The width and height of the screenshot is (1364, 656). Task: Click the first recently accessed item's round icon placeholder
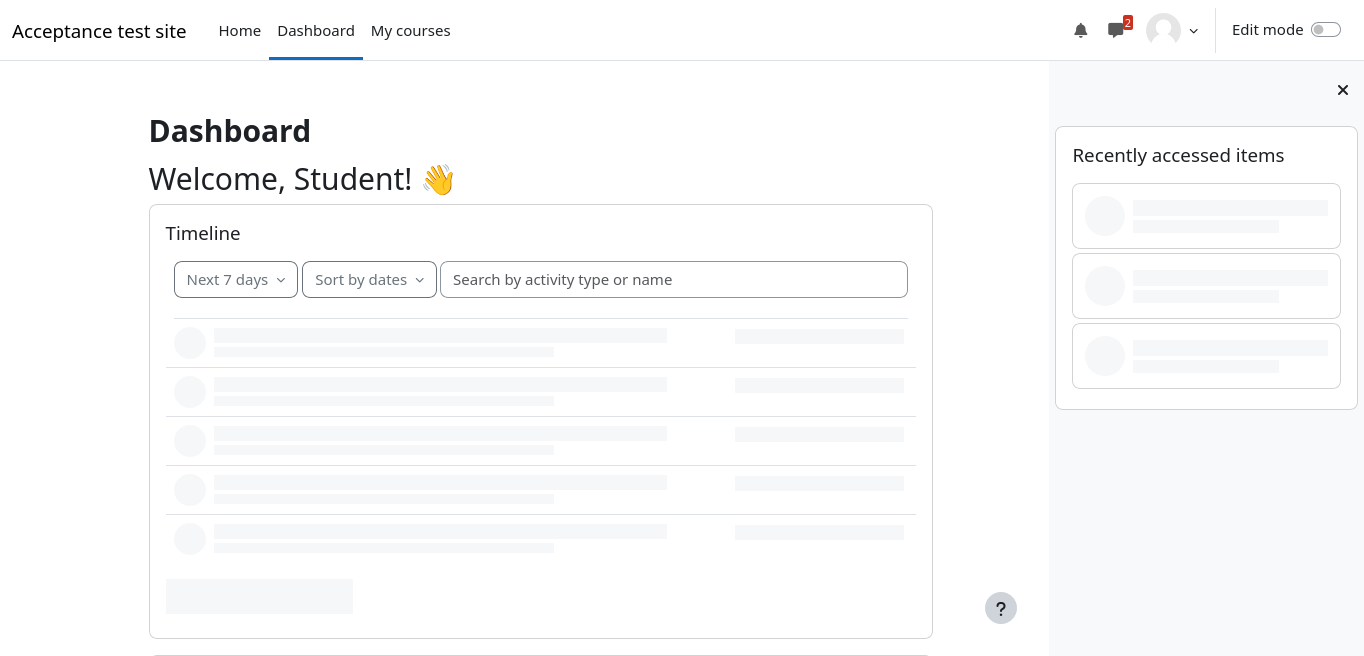click(x=1105, y=216)
